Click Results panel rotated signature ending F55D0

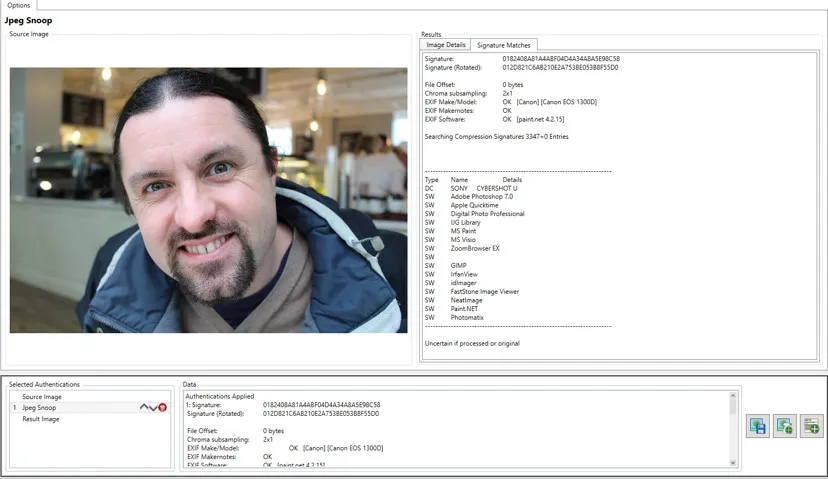[560, 68]
